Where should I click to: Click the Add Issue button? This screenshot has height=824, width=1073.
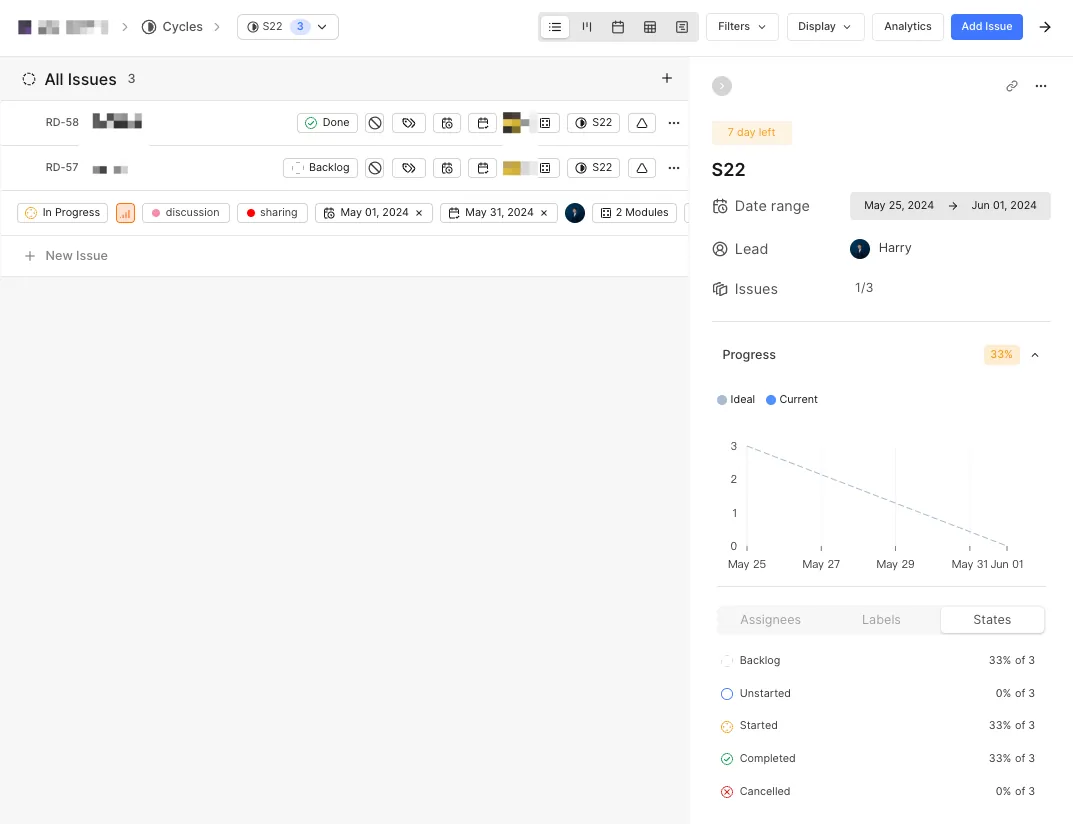tap(986, 27)
